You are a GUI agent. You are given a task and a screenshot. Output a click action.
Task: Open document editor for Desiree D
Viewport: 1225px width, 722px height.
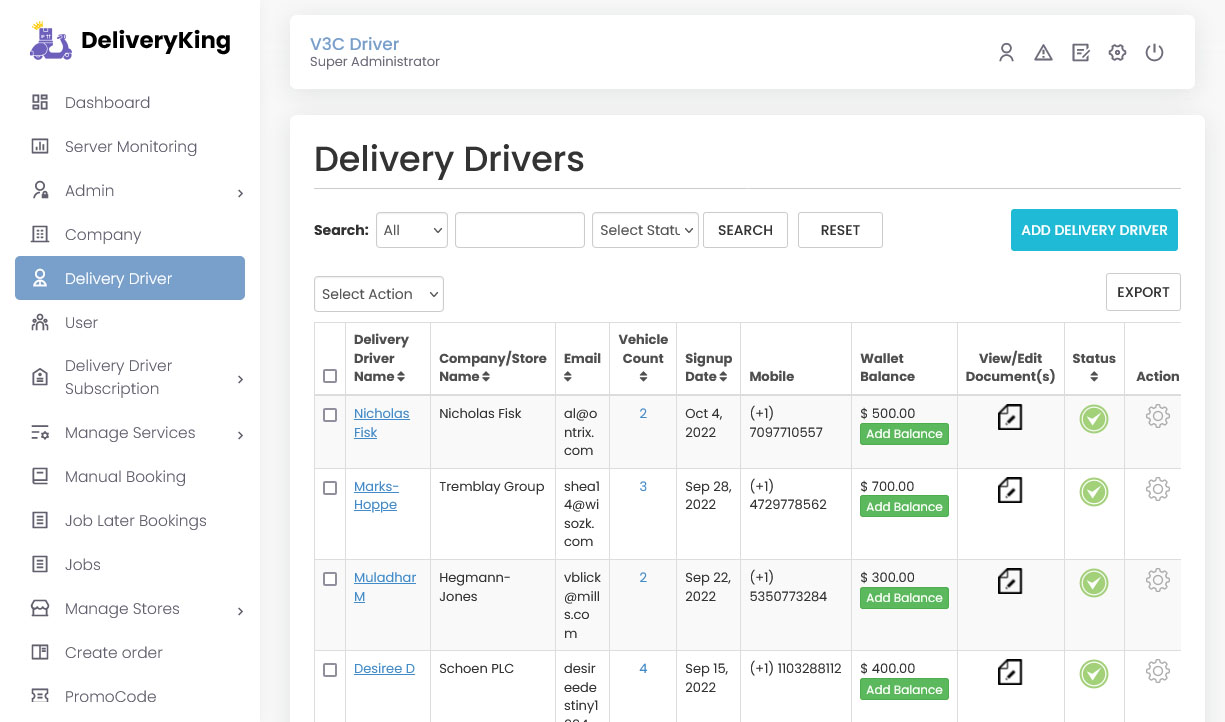point(1010,672)
